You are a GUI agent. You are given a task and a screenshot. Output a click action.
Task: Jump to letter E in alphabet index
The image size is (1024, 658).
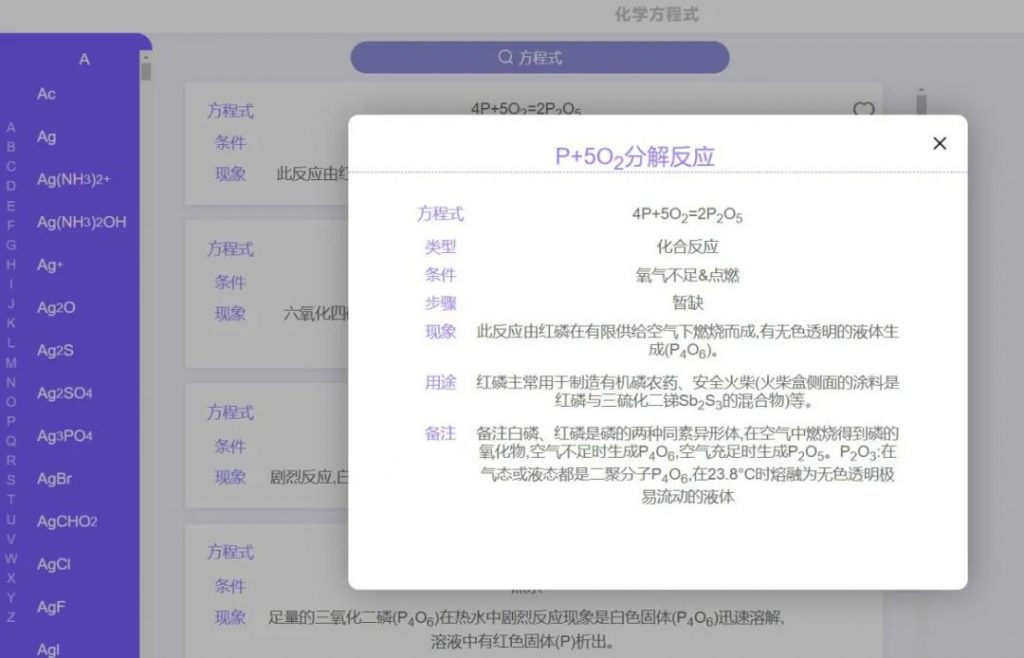click(x=11, y=206)
